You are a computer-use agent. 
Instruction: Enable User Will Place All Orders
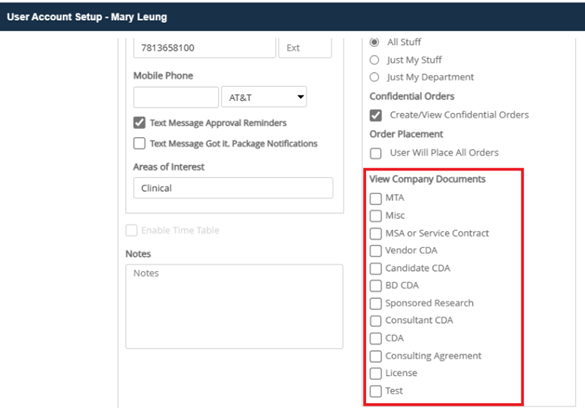[376, 153]
